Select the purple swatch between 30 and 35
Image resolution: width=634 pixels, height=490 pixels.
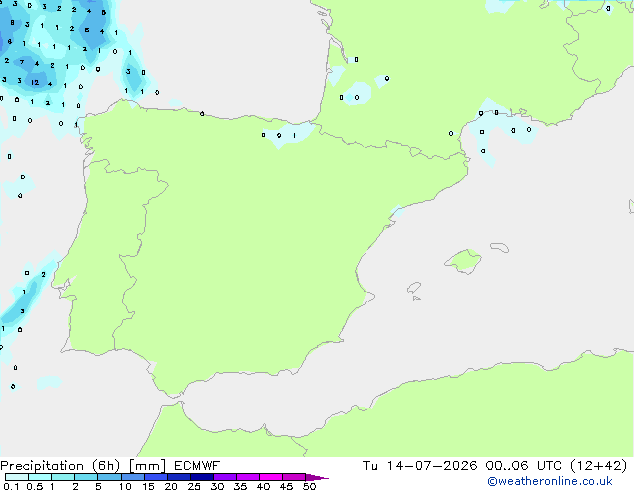pos(224,477)
